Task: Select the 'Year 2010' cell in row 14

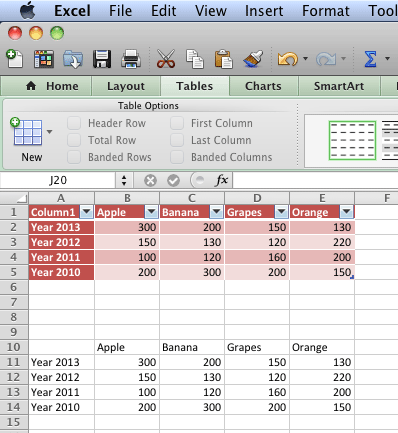Action: (61, 407)
